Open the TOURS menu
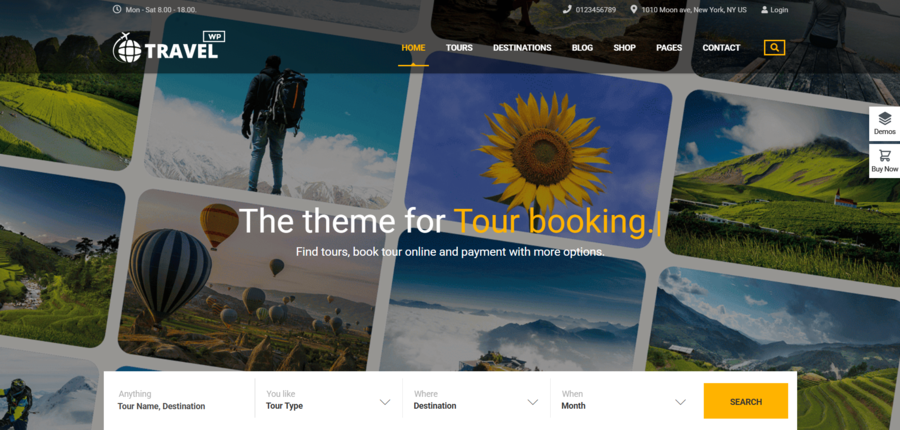The width and height of the screenshot is (900, 430). tap(459, 48)
